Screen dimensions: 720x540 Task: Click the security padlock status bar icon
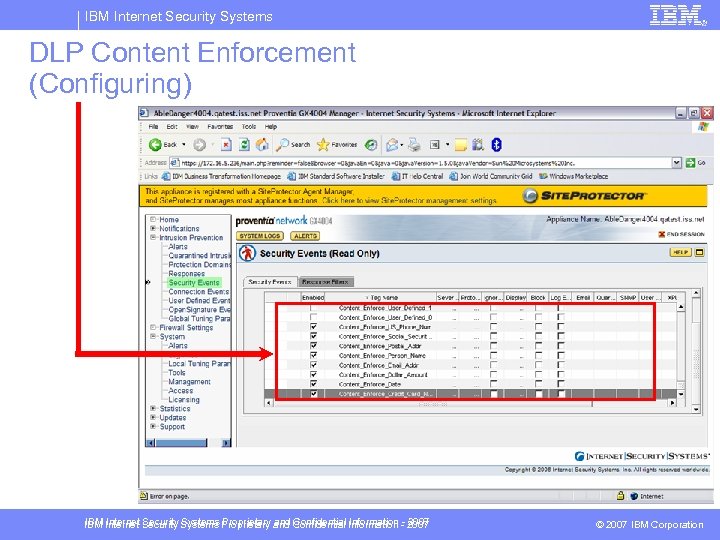pos(620,495)
